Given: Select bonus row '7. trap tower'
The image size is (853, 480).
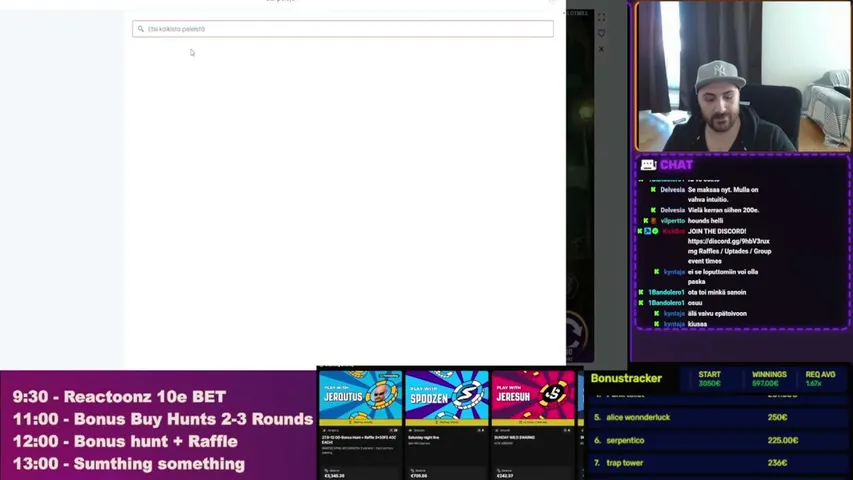Looking at the screenshot, I should point(717,463).
